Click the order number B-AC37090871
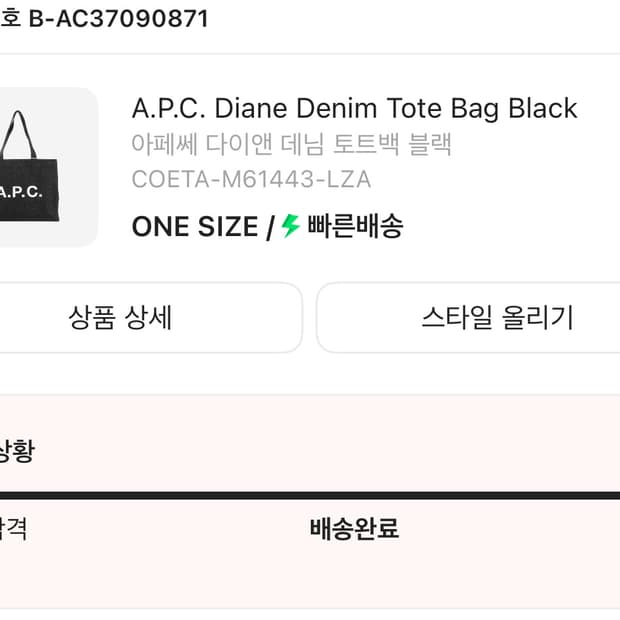This screenshot has width=620, height=620. pyautogui.click(x=125, y=19)
